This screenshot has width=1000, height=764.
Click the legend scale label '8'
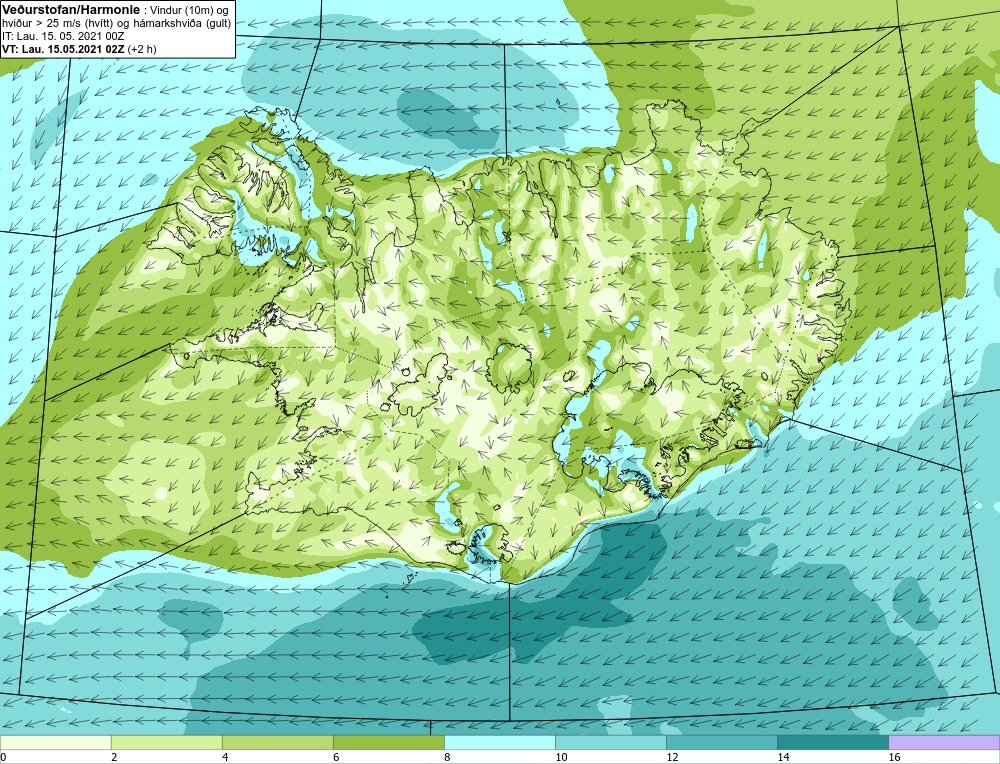coord(447,757)
